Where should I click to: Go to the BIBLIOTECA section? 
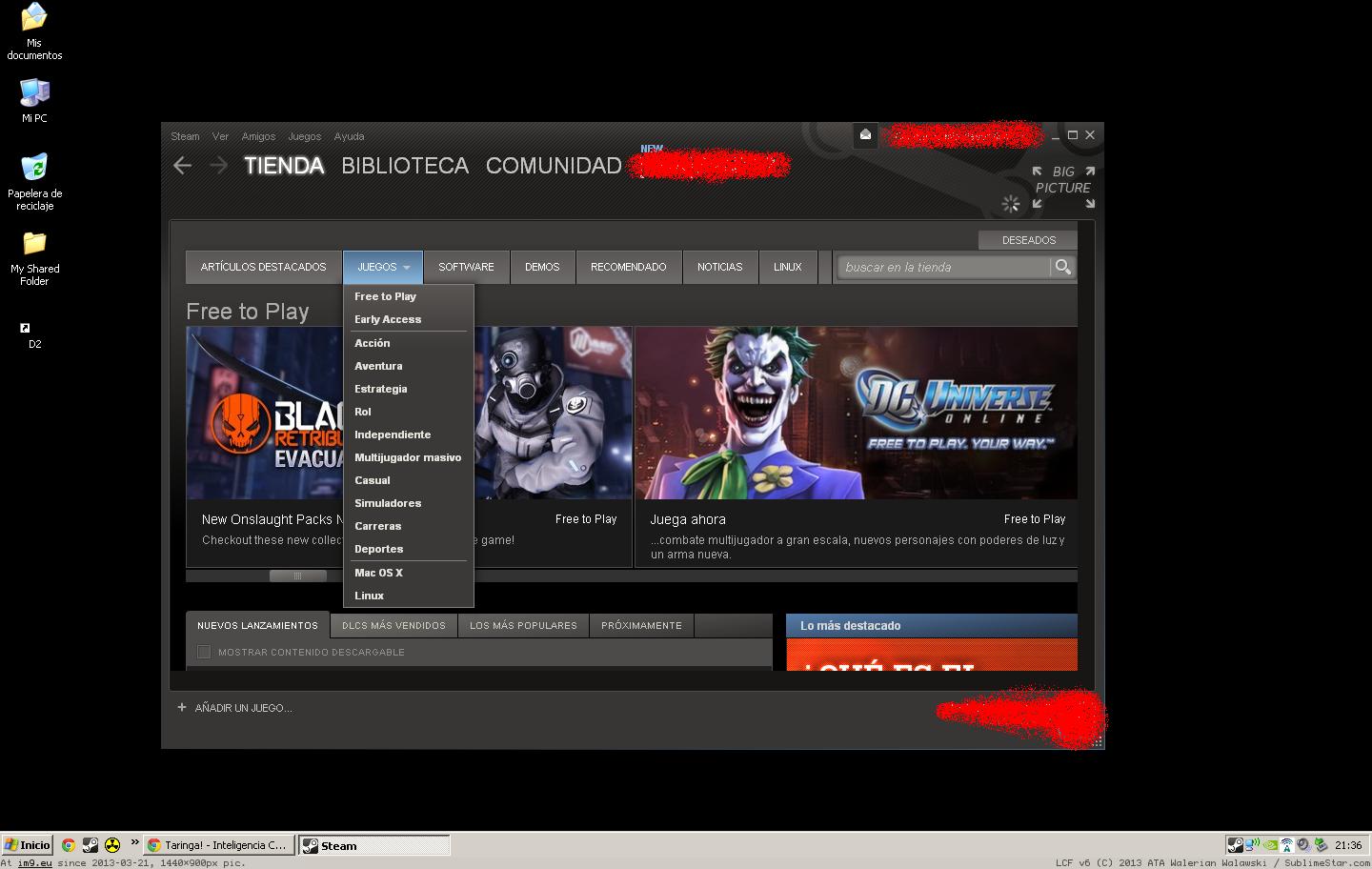405,166
